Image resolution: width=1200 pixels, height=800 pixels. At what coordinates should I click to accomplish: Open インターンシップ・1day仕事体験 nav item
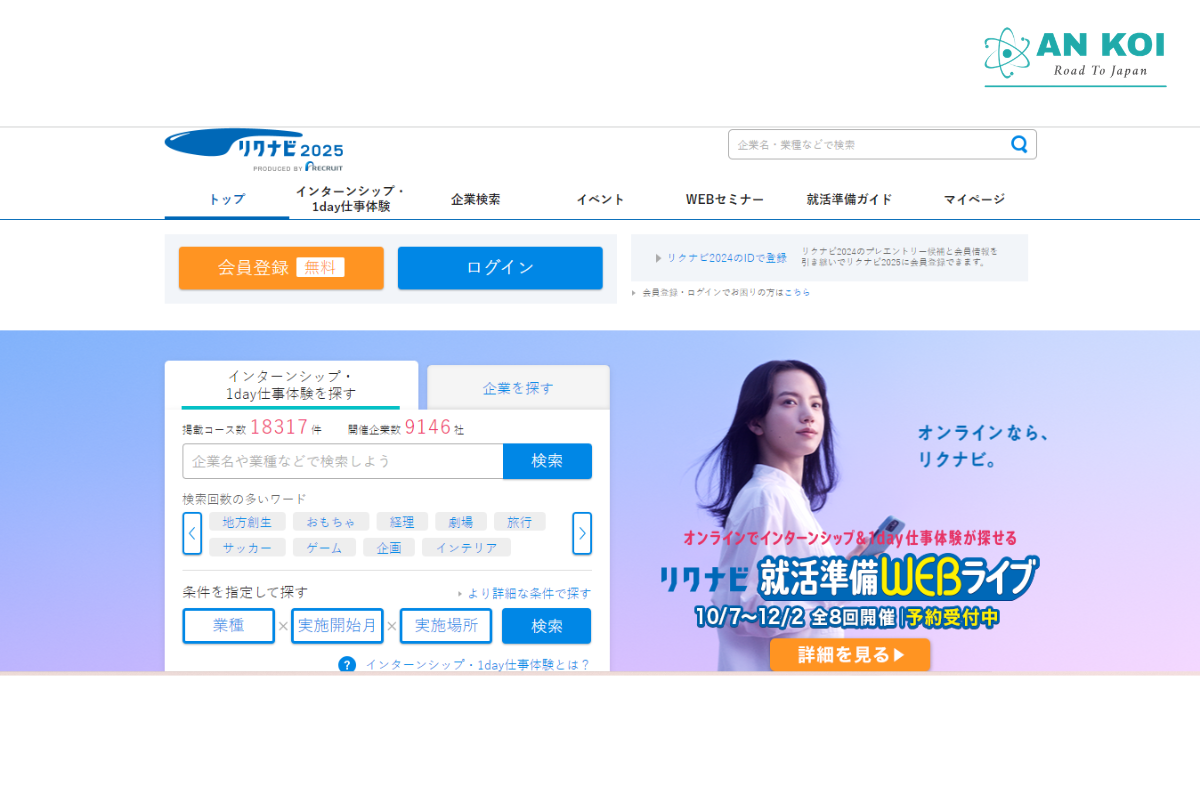350,199
